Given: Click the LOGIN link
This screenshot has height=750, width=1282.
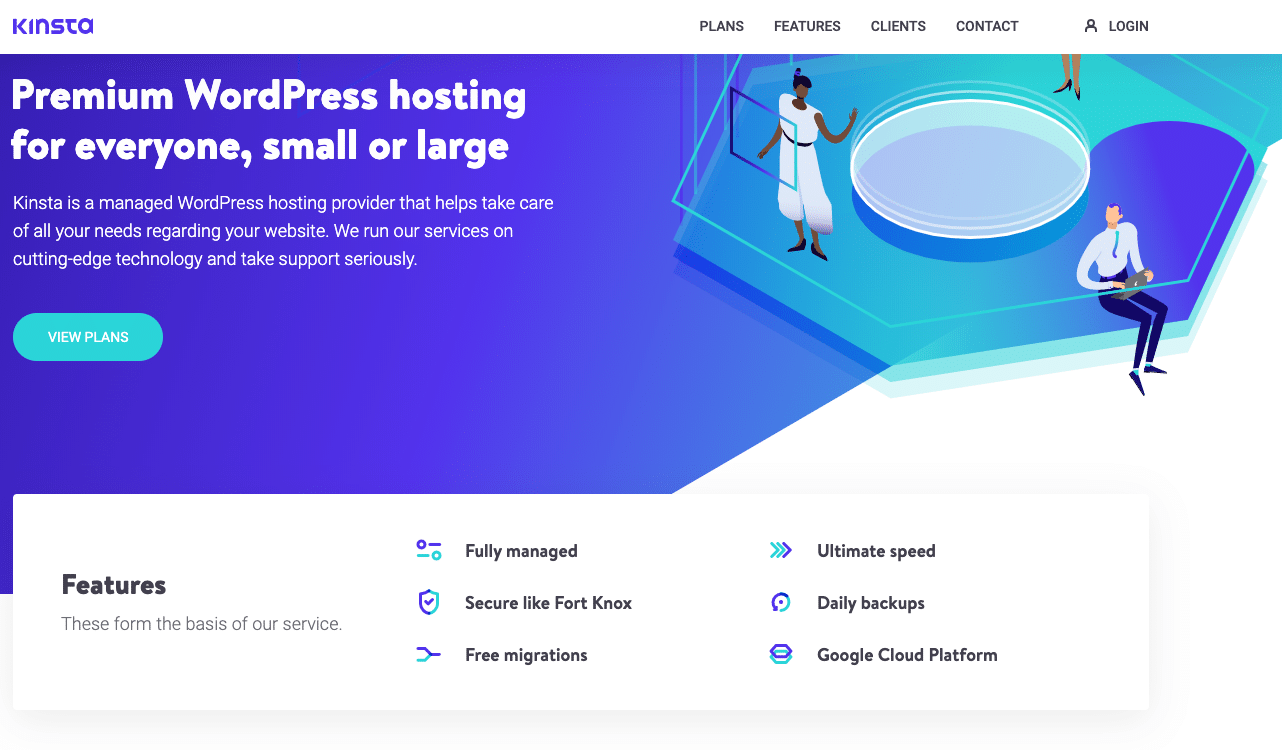Looking at the screenshot, I should click(1128, 26).
